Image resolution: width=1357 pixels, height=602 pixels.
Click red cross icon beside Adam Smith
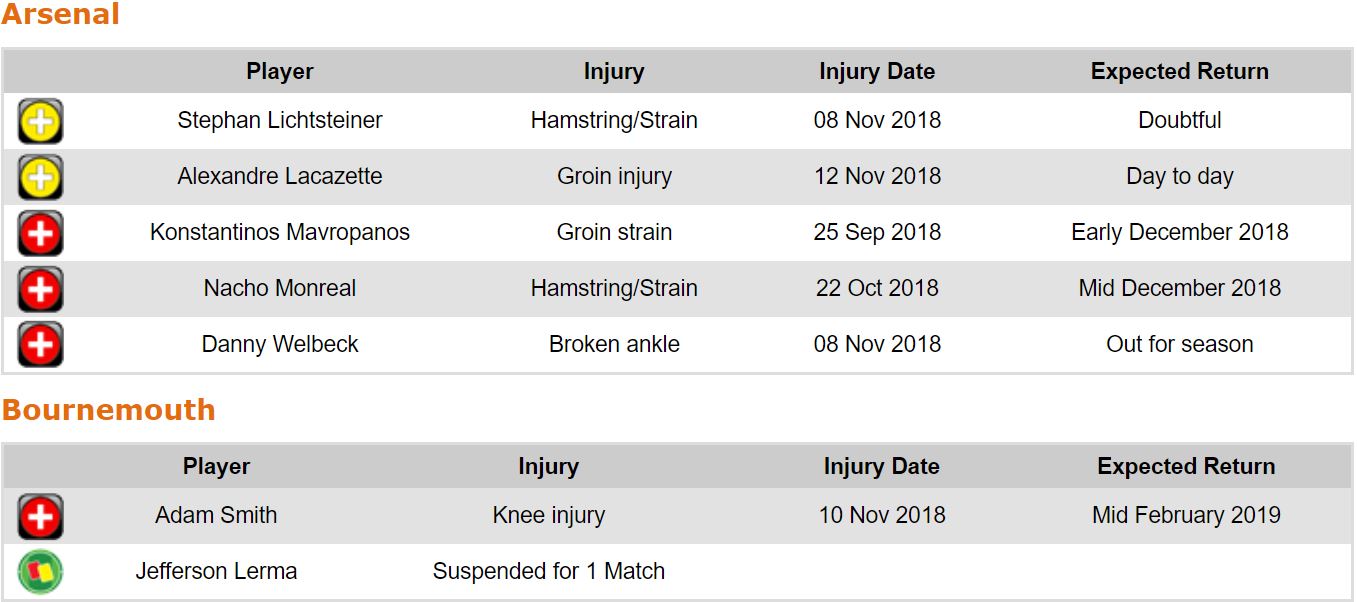(x=40, y=516)
